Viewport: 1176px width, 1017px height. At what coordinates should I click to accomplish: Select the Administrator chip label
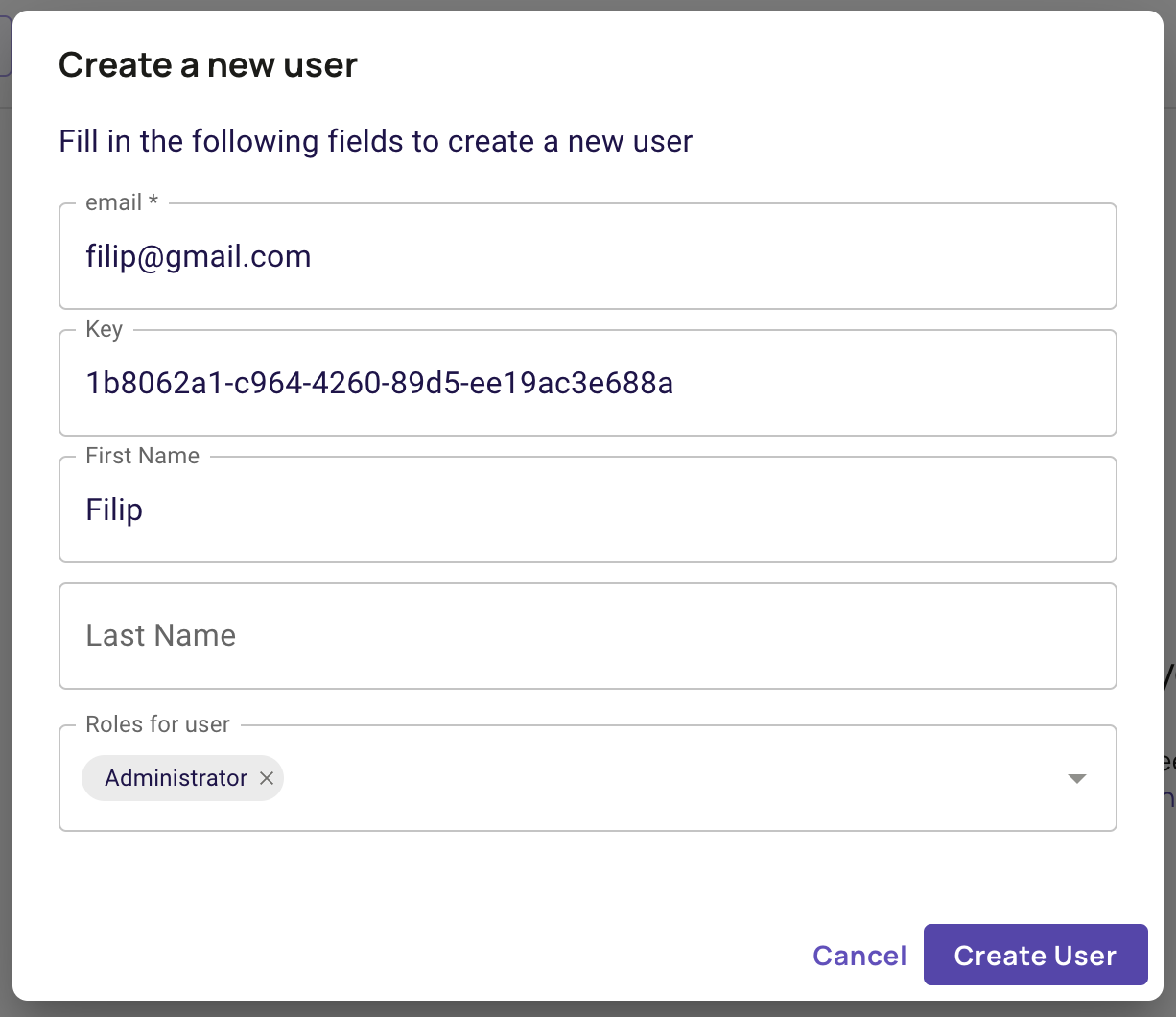point(176,778)
